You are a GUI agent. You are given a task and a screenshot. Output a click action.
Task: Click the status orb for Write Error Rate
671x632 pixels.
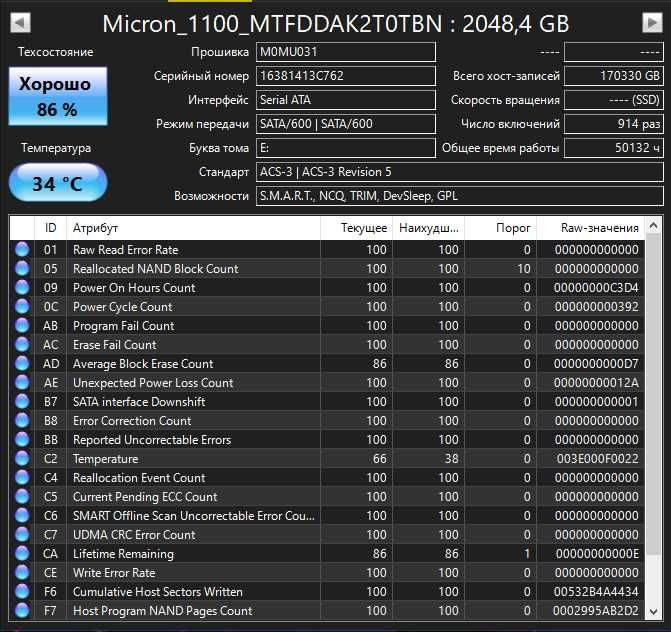point(22,573)
